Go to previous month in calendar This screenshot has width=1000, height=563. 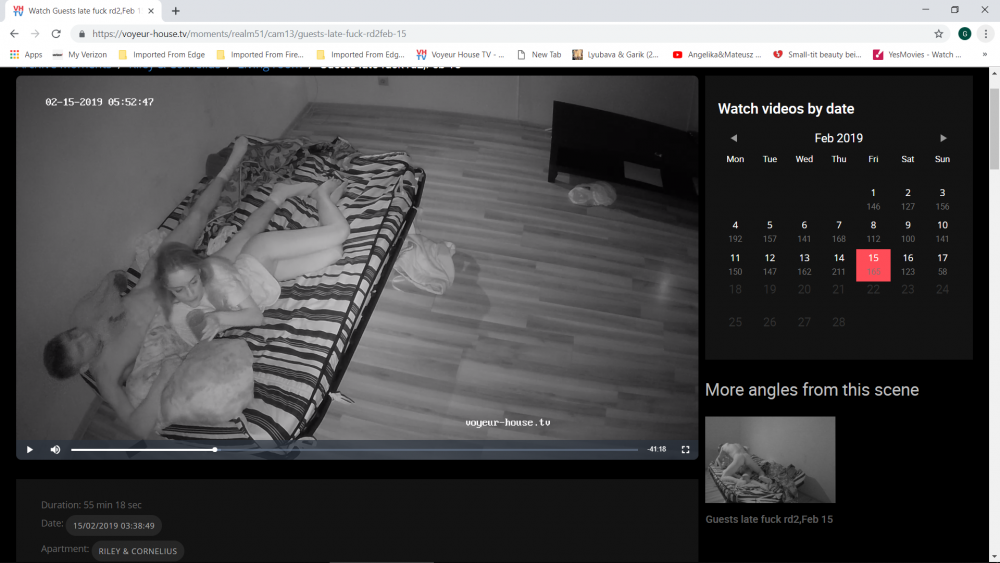click(x=734, y=138)
